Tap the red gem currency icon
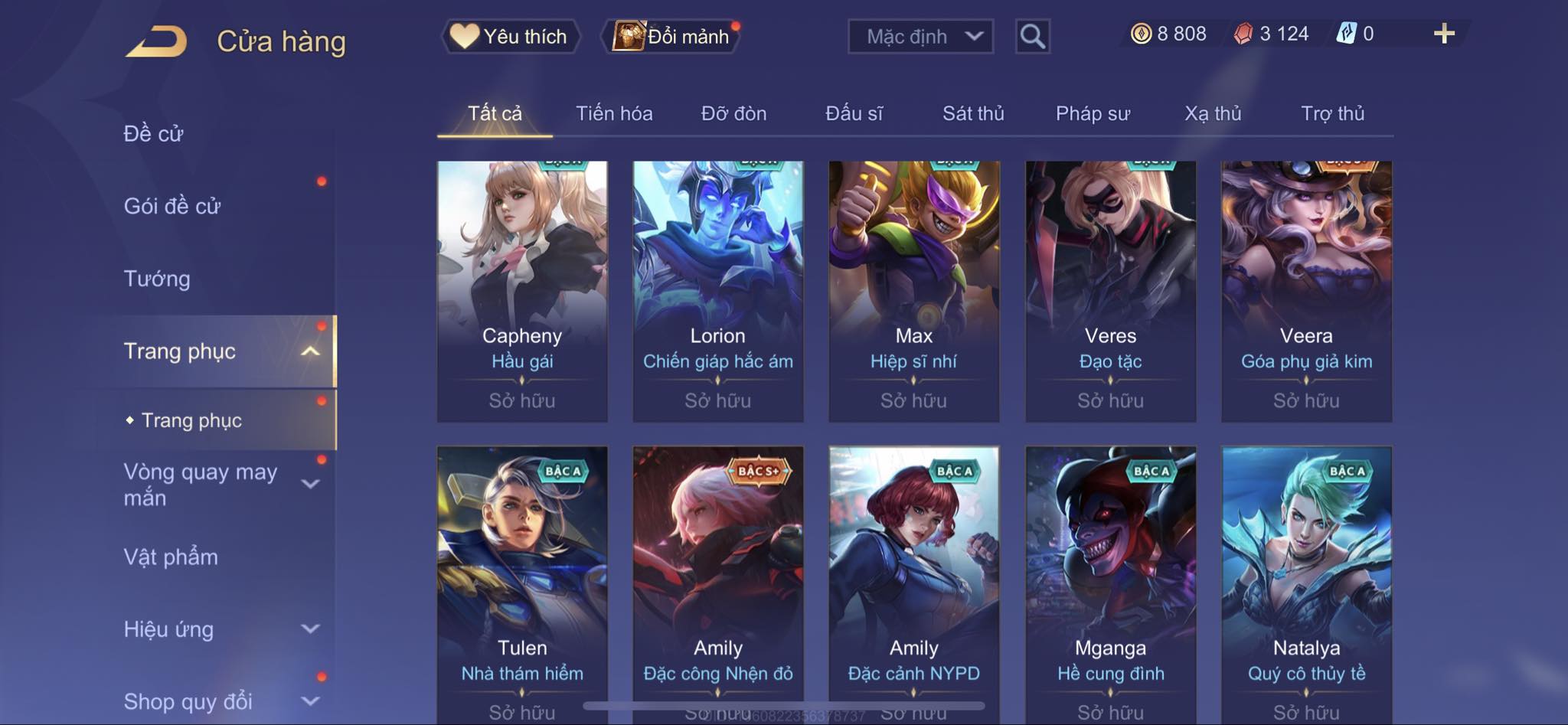This screenshot has width=1568, height=725. tap(1243, 34)
